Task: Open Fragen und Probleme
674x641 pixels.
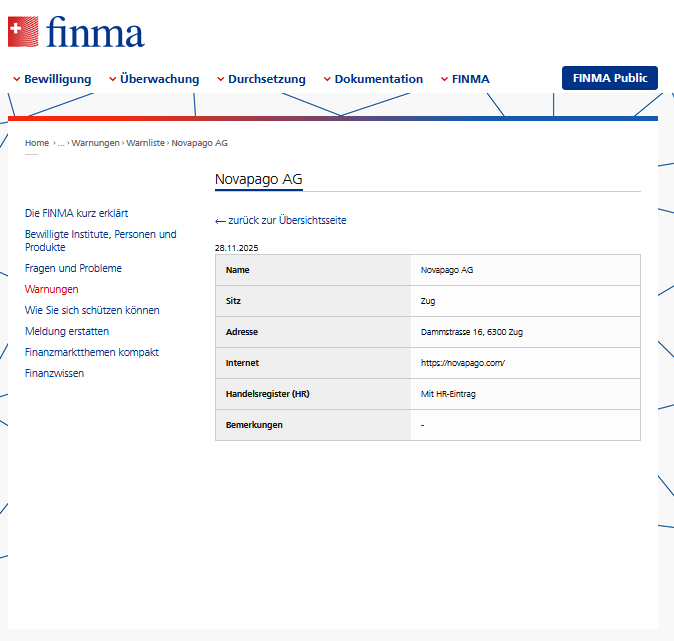Action: (x=73, y=268)
